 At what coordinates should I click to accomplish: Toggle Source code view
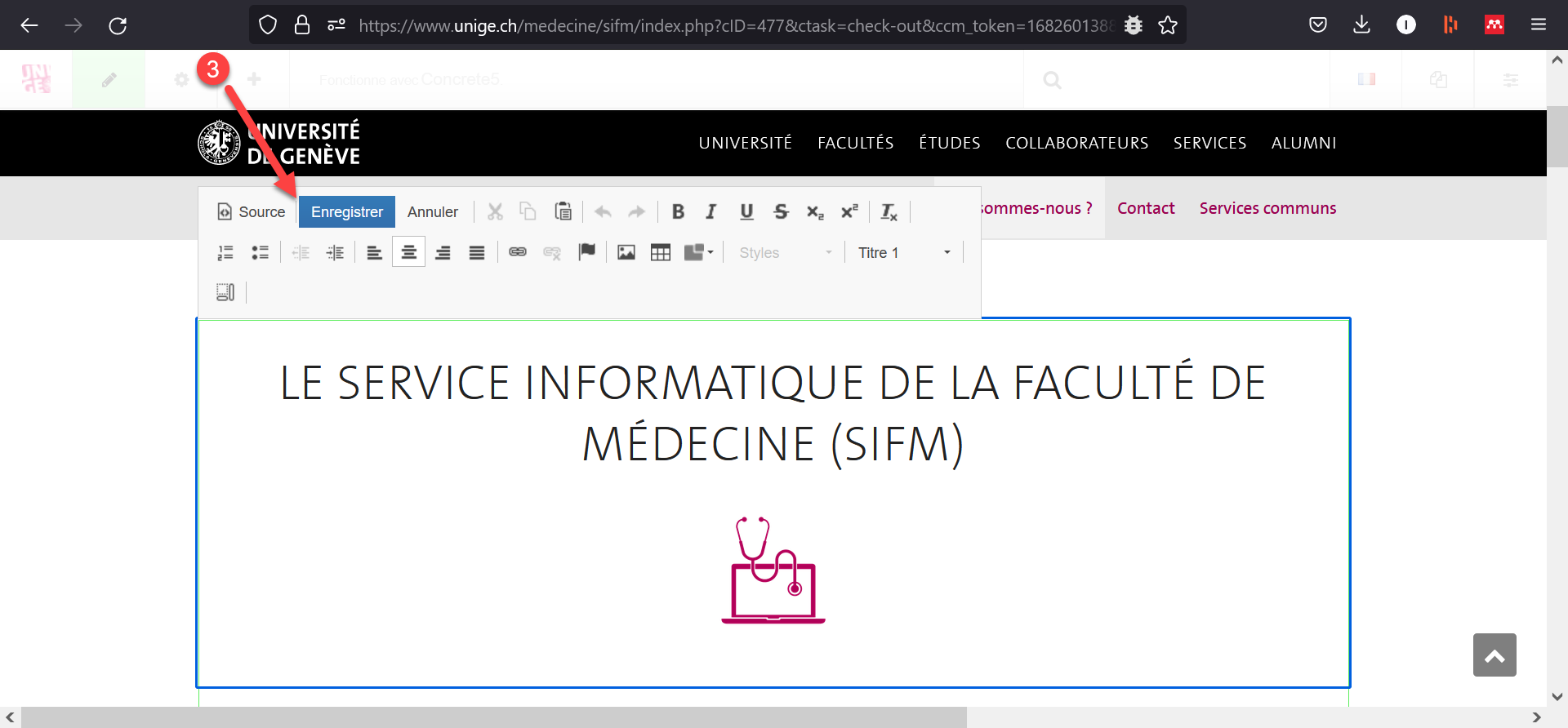[252, 212]
